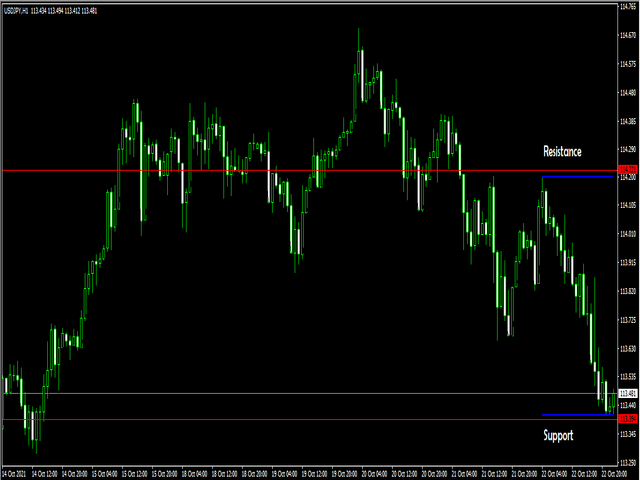Click the 114.765 price axis label
Viewport: 640px width, 480px height.
click(x=628, y=7)
